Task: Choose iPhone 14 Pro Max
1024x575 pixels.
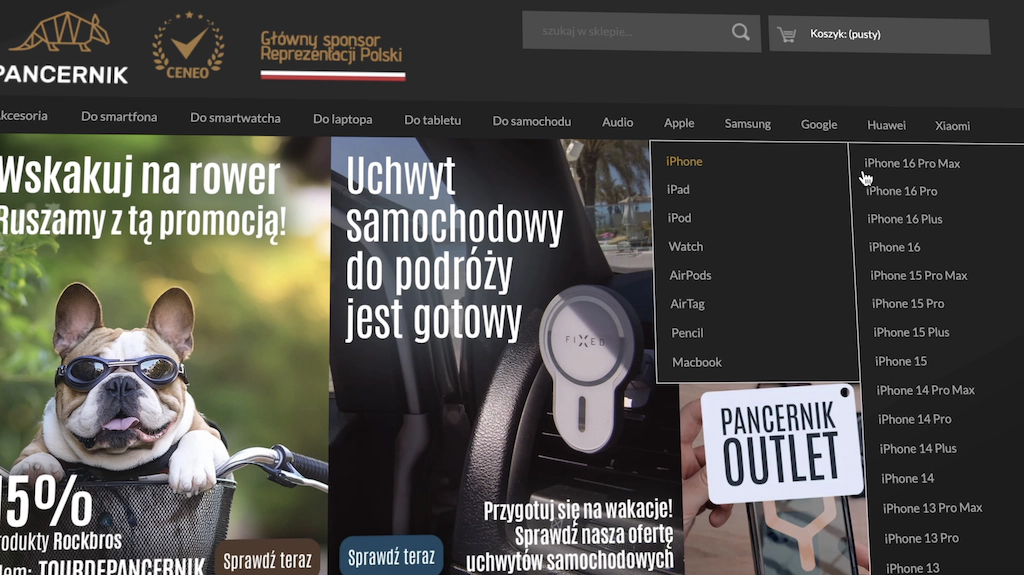Action: pos(925,391)
